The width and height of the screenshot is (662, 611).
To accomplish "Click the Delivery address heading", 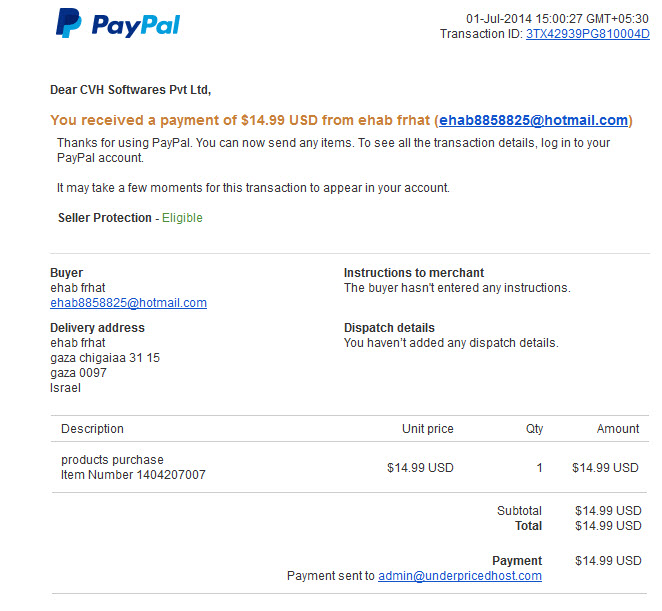I will tap(97, 328).
